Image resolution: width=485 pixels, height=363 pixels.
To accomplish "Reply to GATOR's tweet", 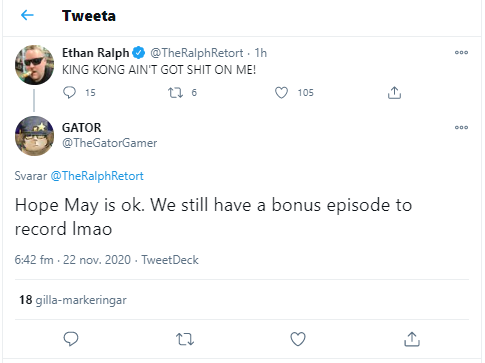I will [x=71, y=339].
